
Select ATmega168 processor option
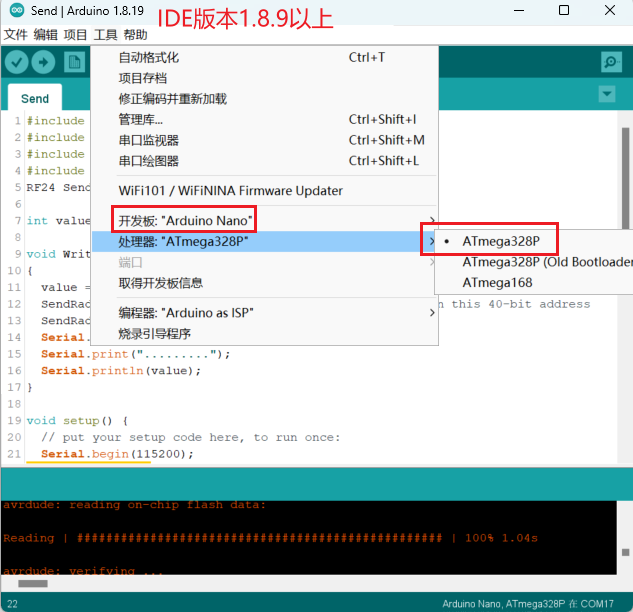click(534, 283)
